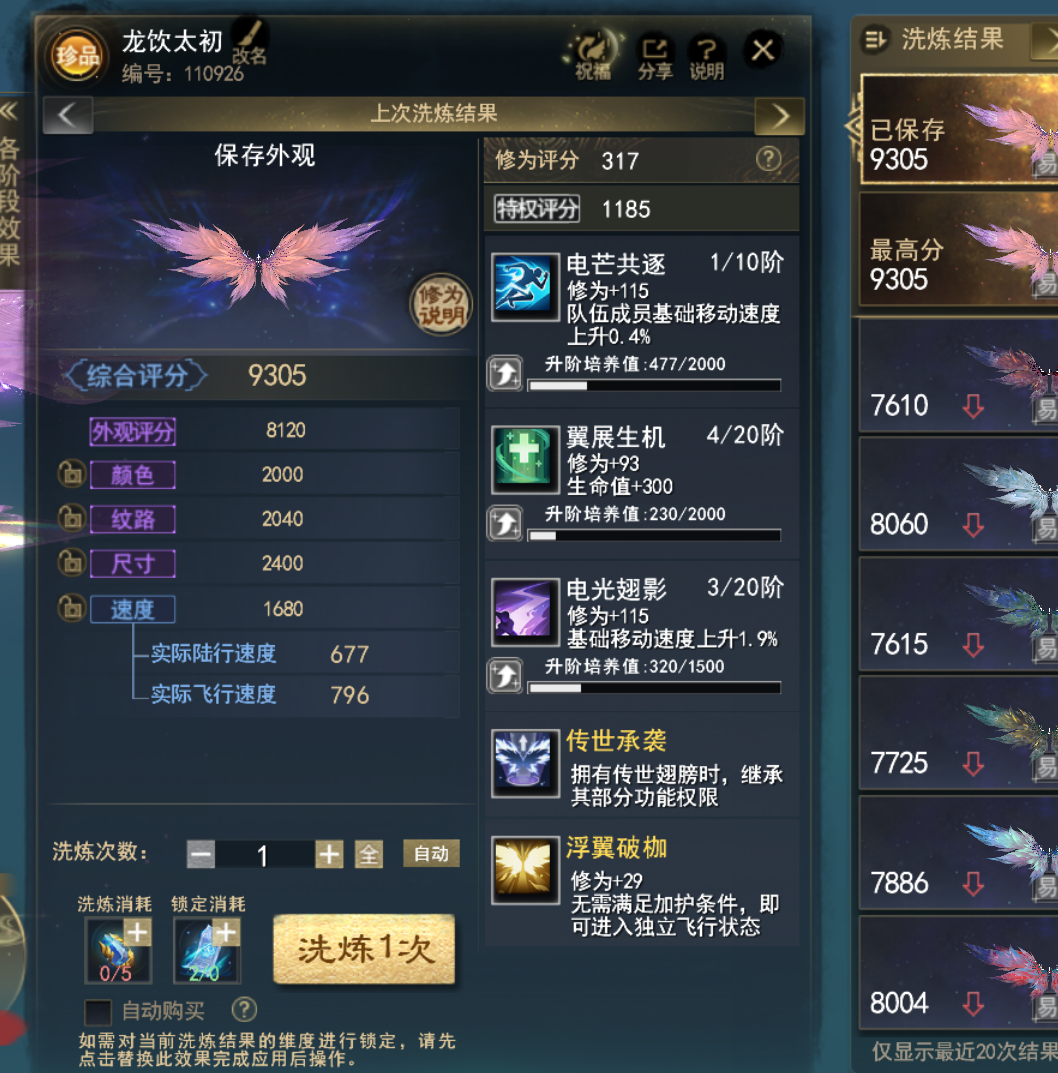The width and height of the screenshot is (1058, 1073).
Task: Go to next result with right arrow
Action: [x=779, y=116]
